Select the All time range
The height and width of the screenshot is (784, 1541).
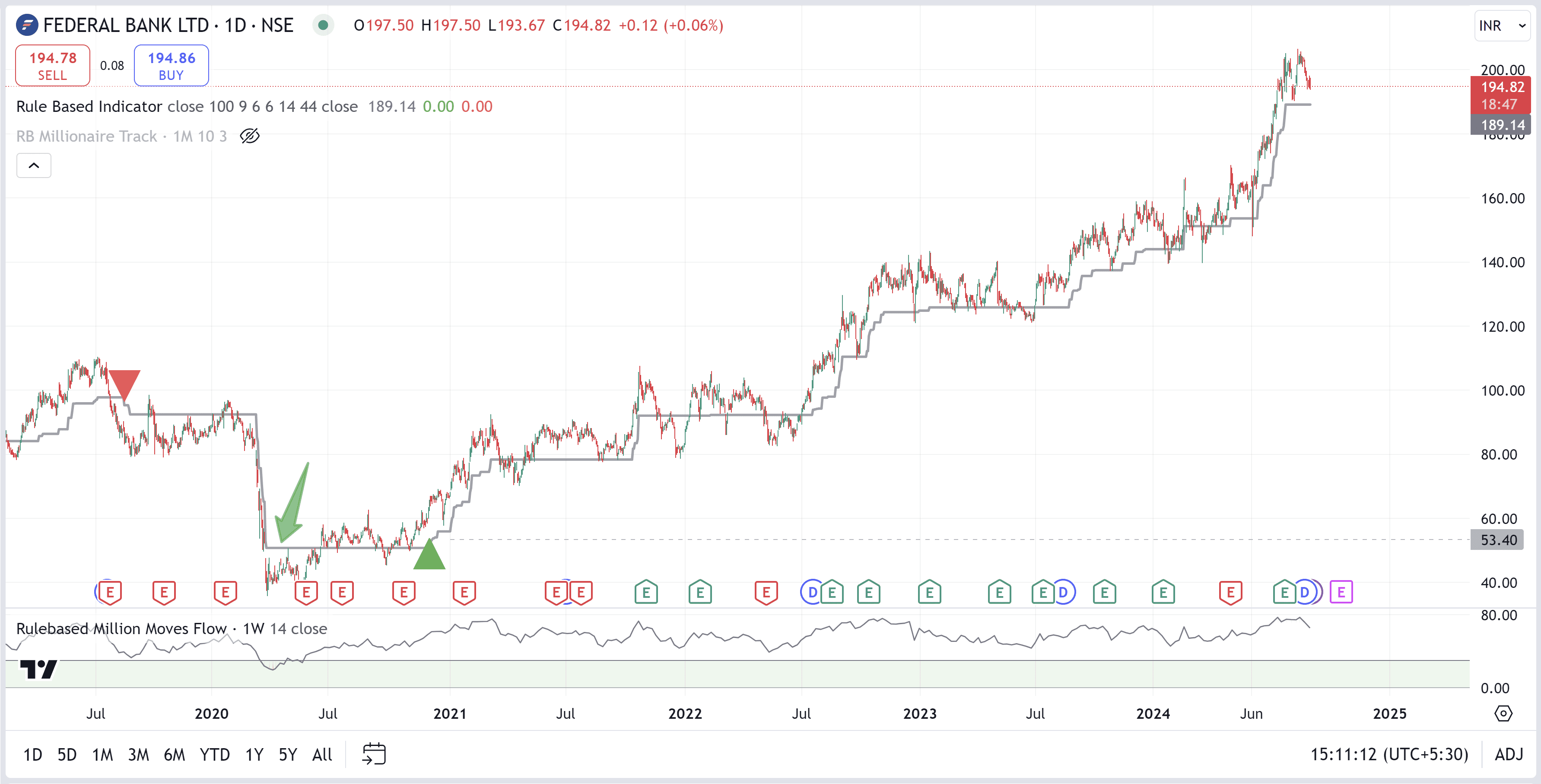coord(322,755)
